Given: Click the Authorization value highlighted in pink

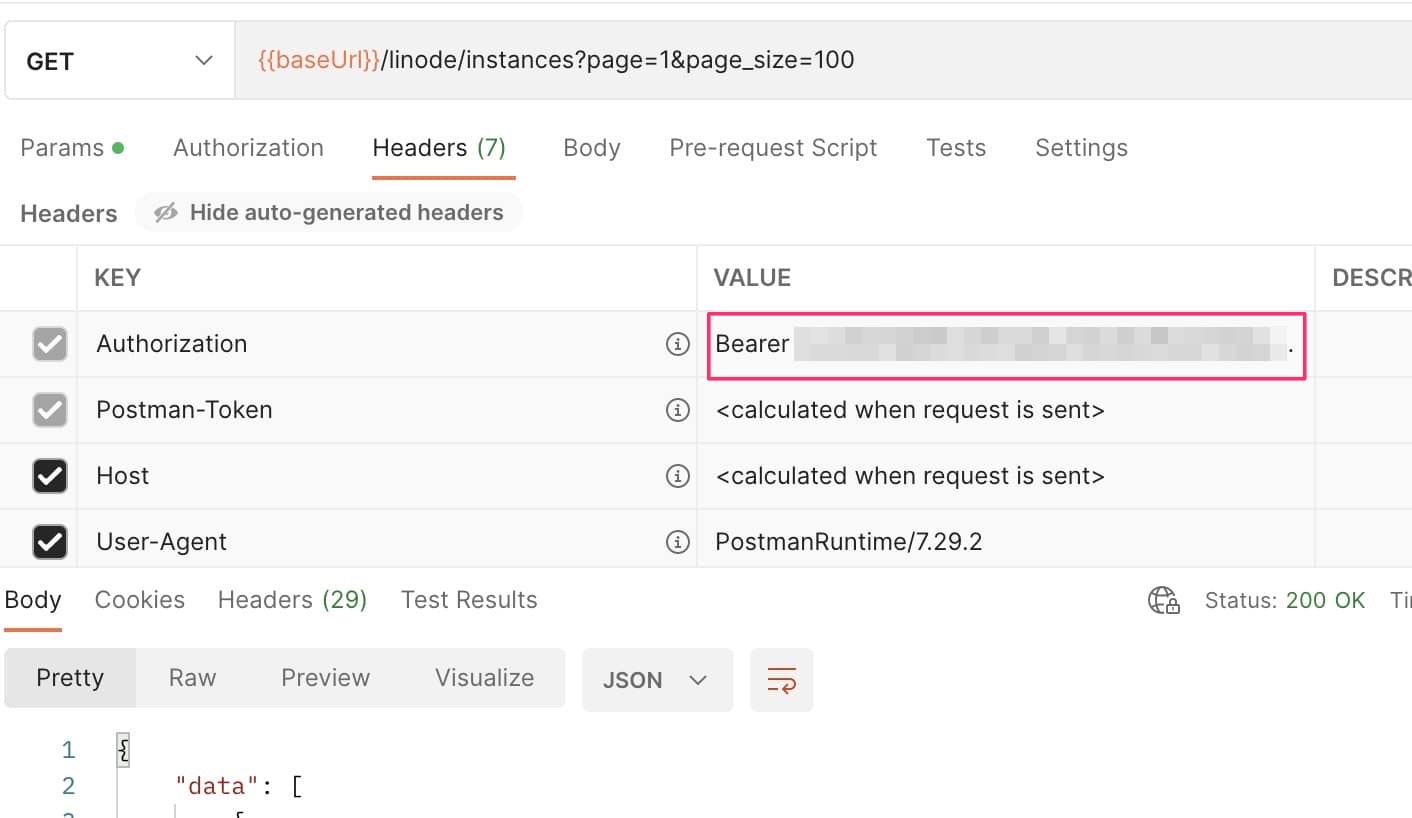Looking at the screenshot, I should coord(1005,344).
